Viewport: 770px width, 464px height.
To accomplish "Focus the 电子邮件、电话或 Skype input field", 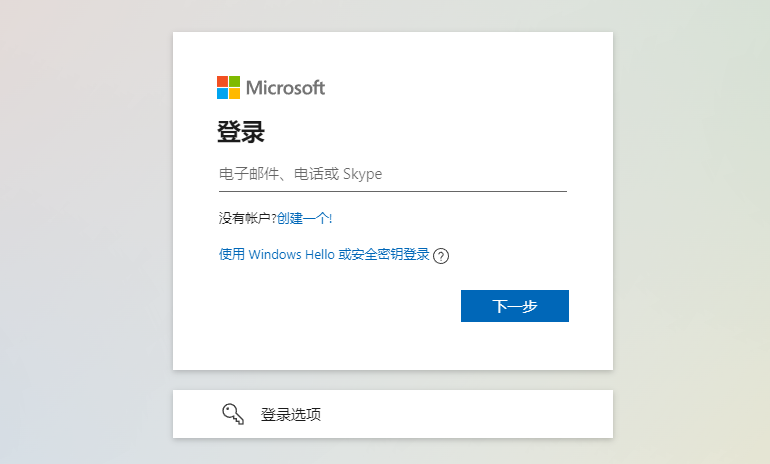I will (x=393, y=174).
